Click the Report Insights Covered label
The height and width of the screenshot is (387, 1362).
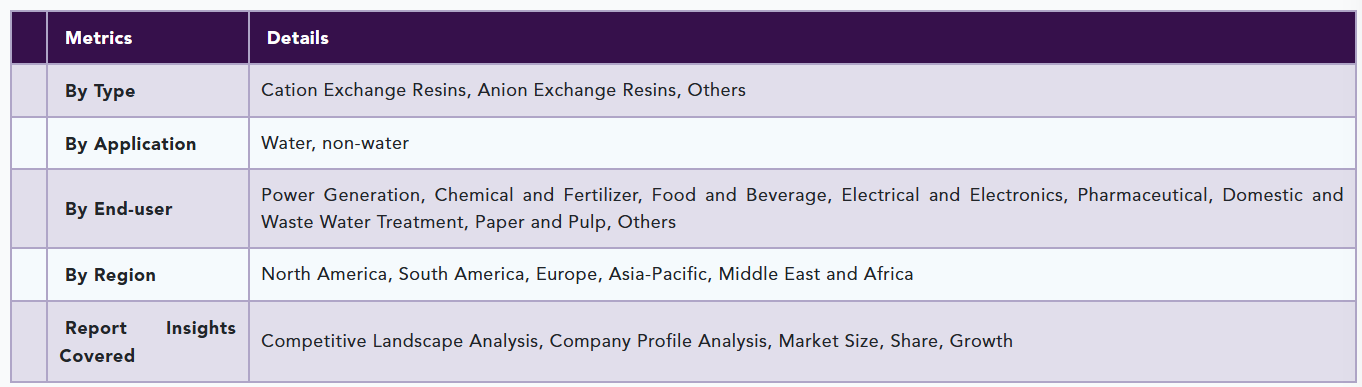(x=148, y=342)
